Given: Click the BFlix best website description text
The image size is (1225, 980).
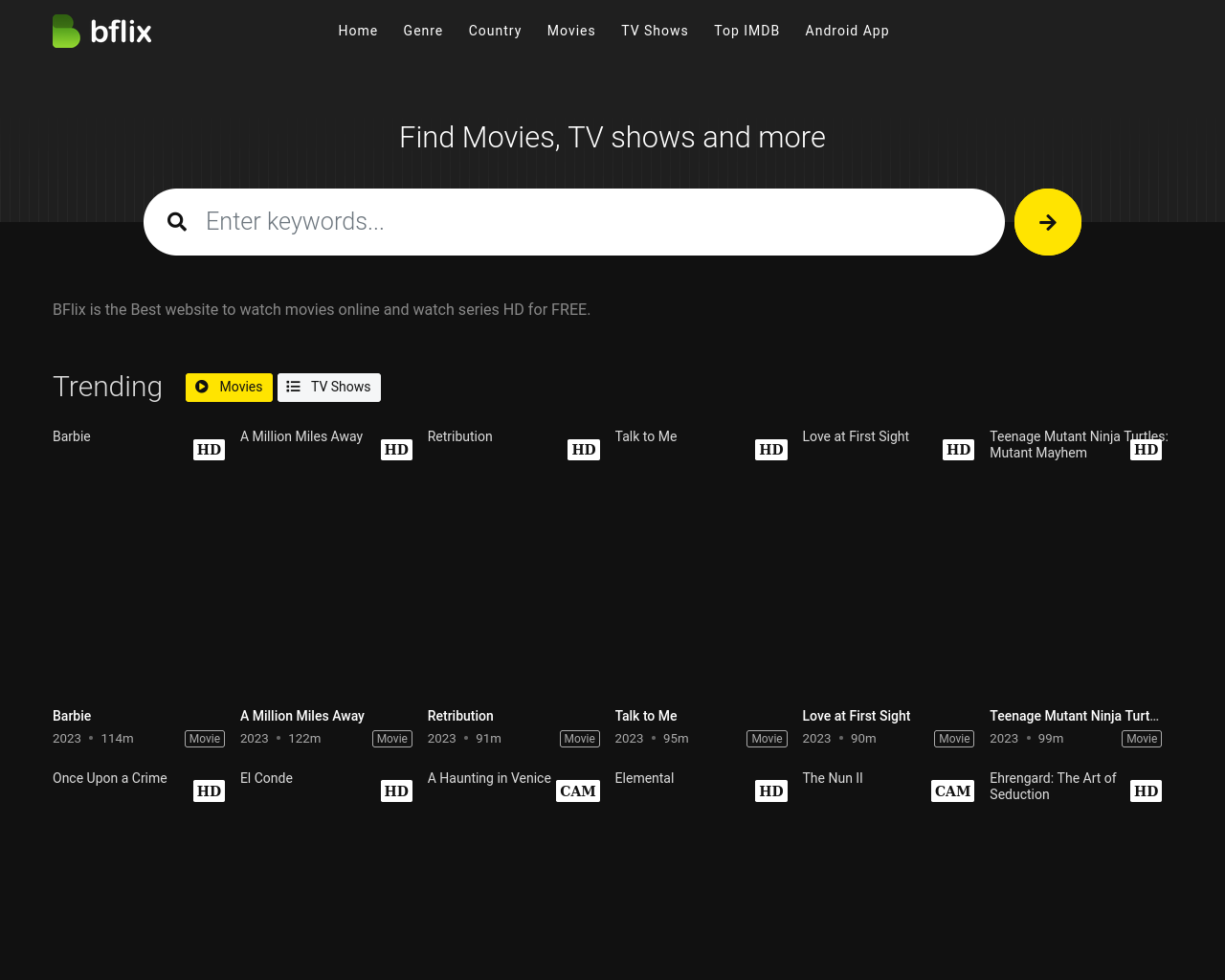Looking at the screenshot, I should [x=322, y=310].
